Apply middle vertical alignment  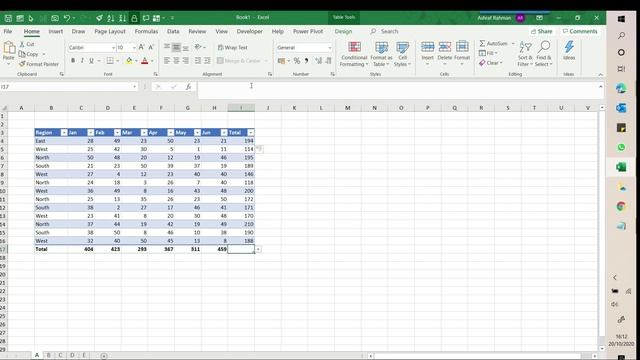click(x=176, y=47)
